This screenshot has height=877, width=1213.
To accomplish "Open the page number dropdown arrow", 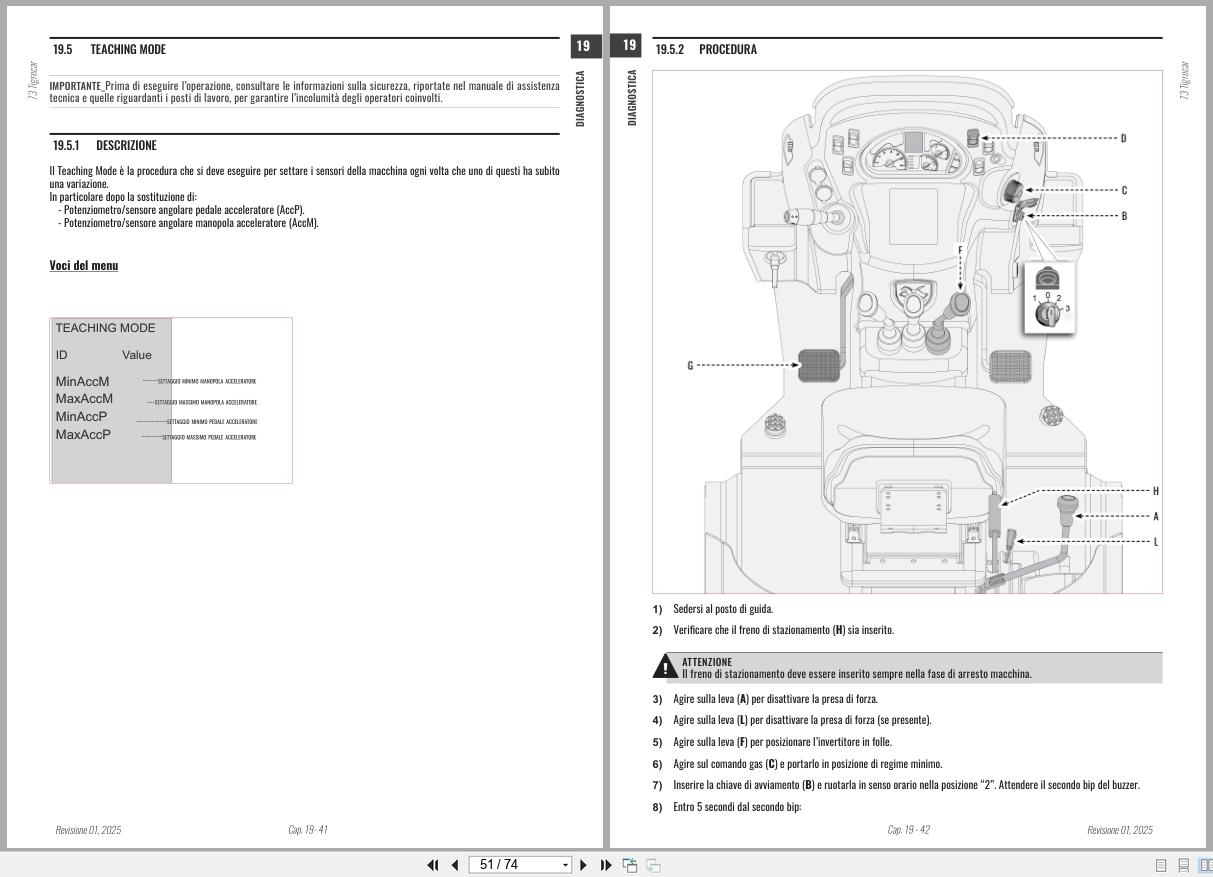I will pos(565,865).
